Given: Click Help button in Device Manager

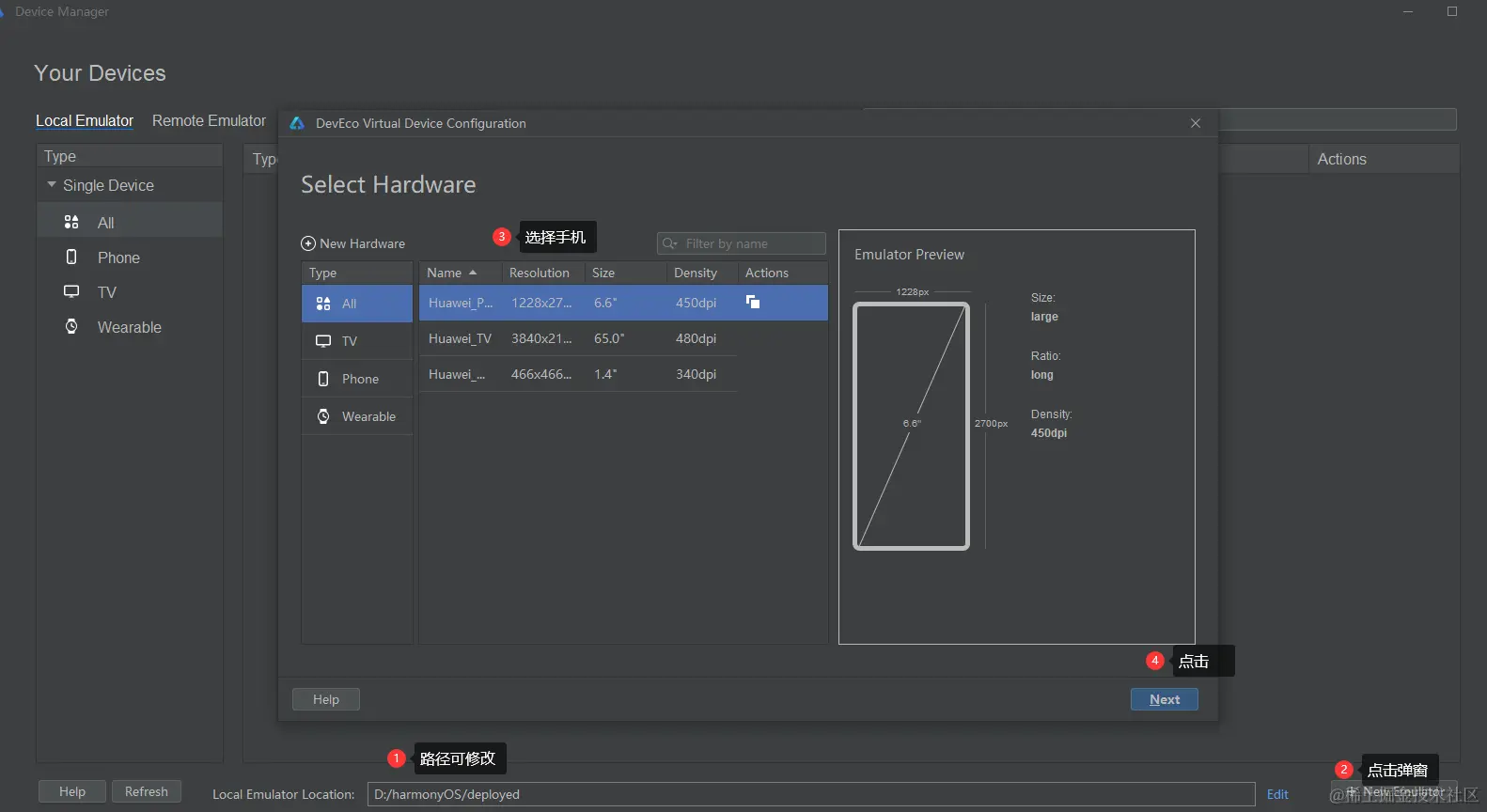Looking at the screenshot, I should pos(72,791).
